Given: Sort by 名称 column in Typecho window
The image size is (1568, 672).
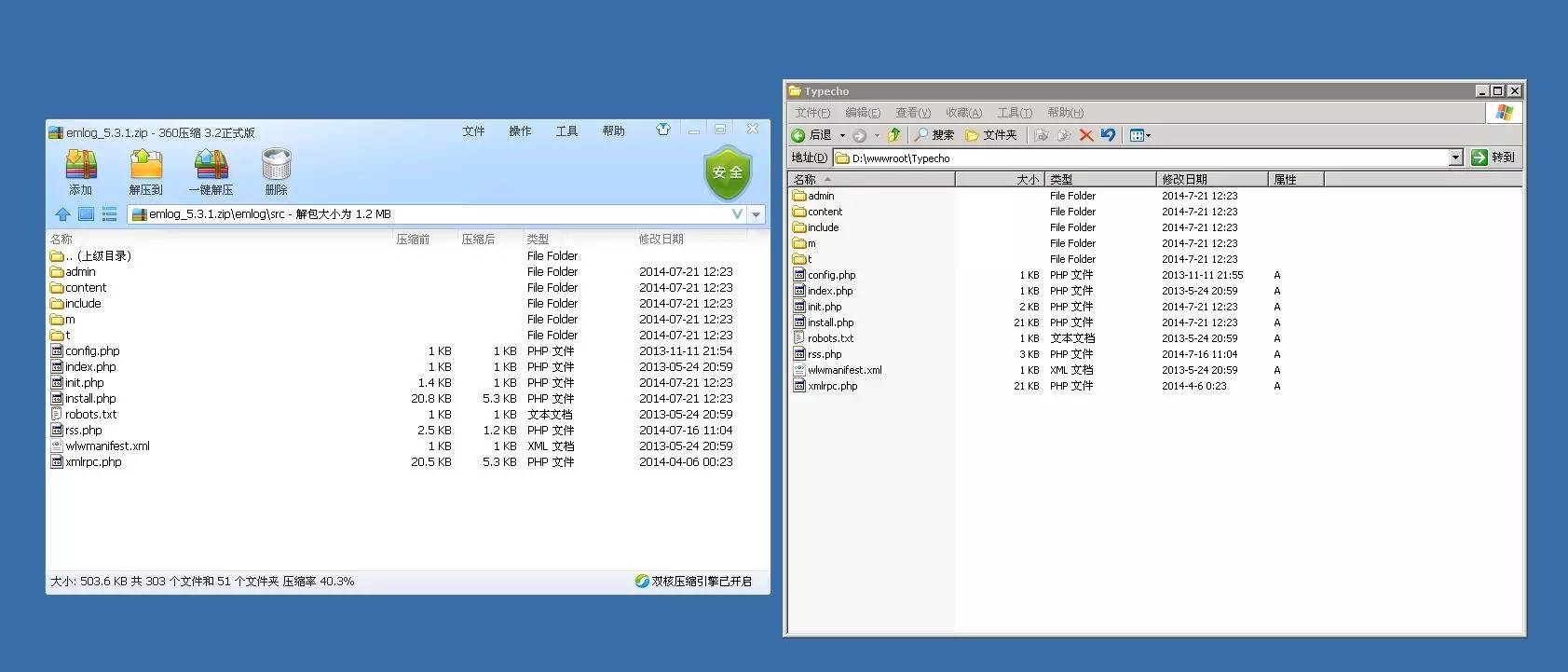Looking at the screenshot, I should (872, 179).
